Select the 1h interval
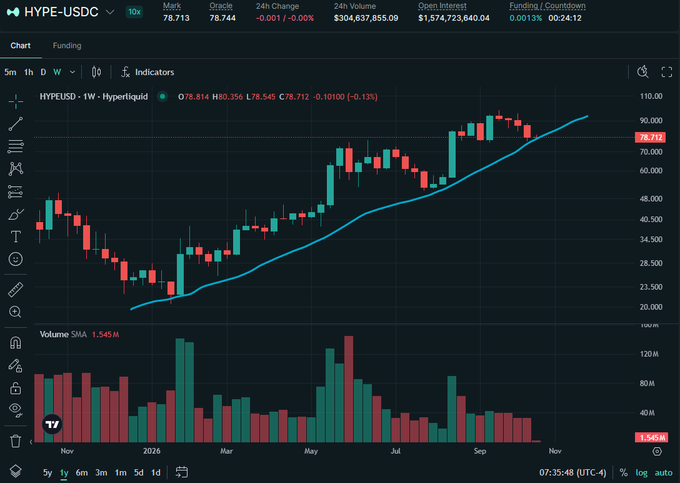This screenshot has width=680, height=483. point(29,72)
